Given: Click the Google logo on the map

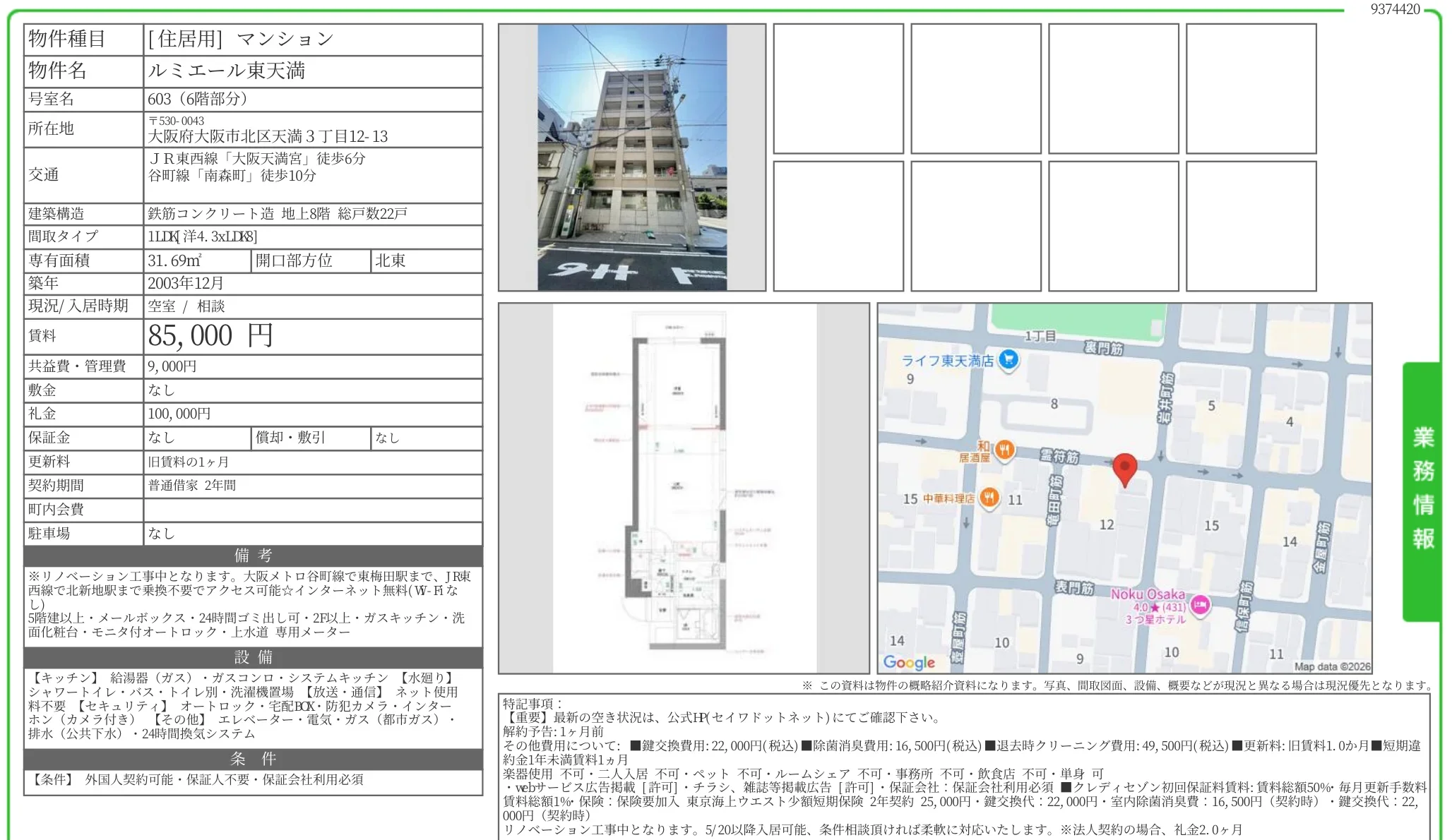Looking at the screenshot, I should pyautogui.click(x=910, y=662).
